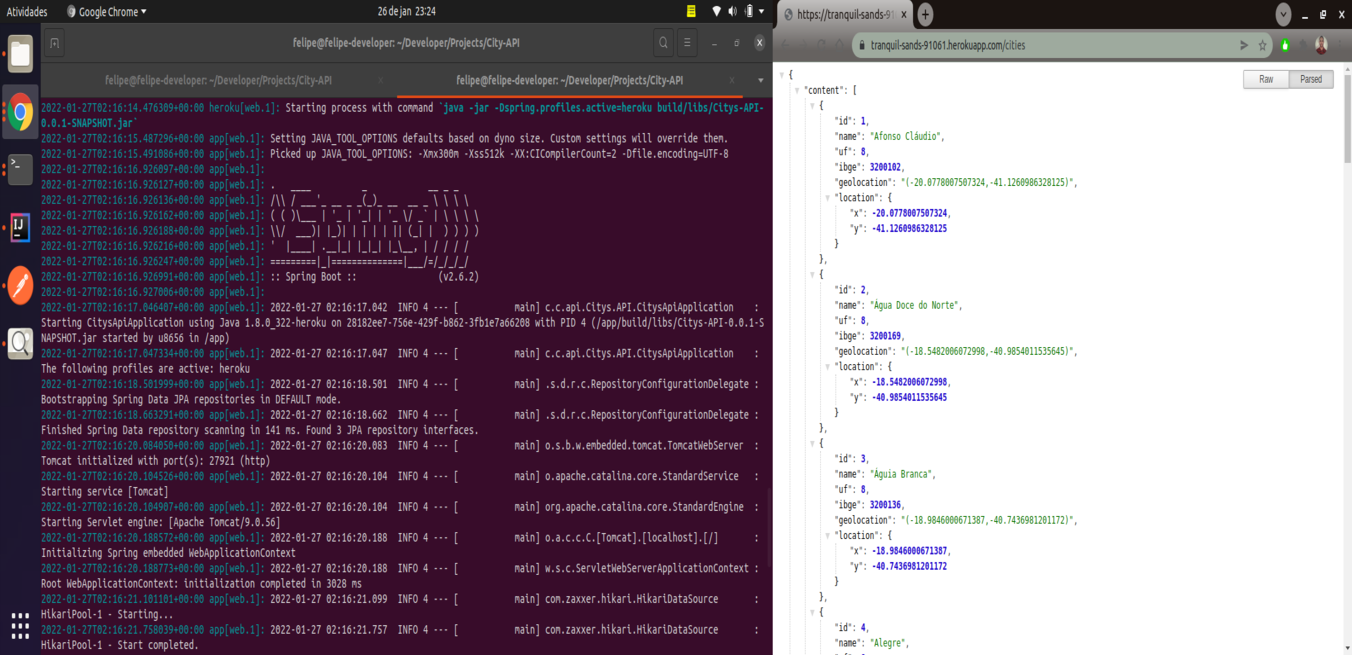Open the terminal search icon
The height and width of the screenshot is (655, 1352).
[663, 43]
